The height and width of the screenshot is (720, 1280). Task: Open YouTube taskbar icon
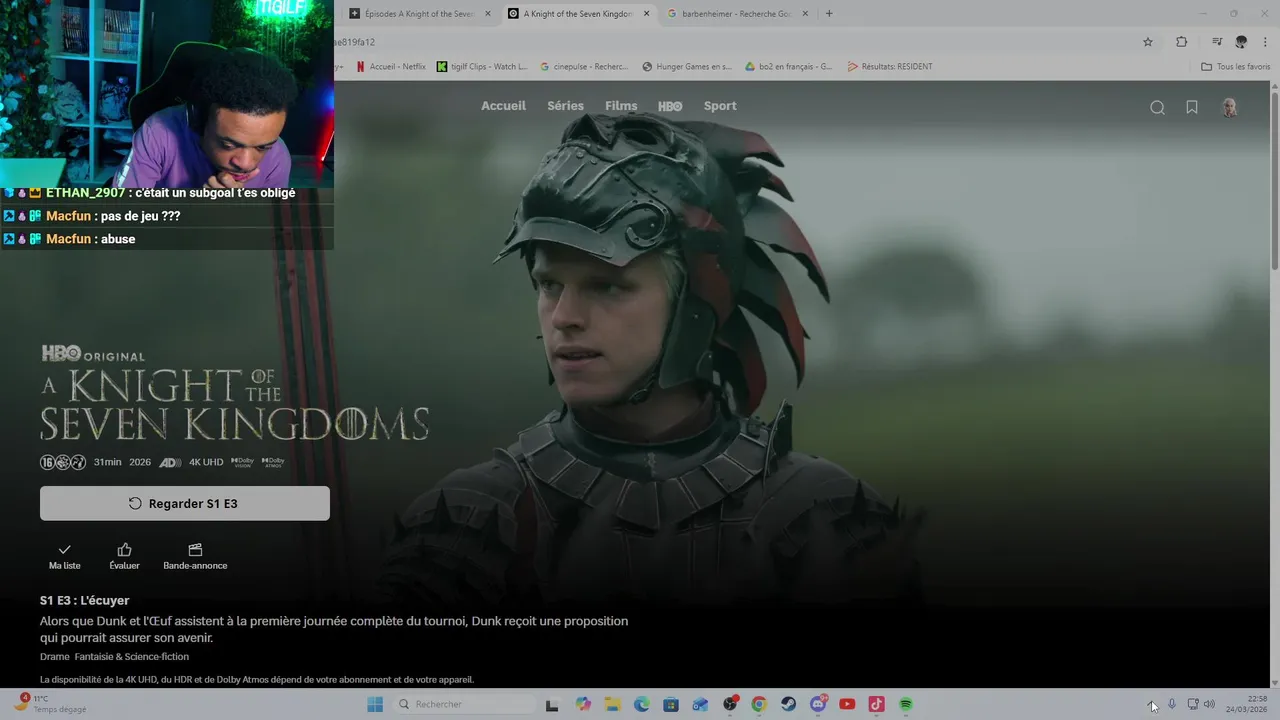tap(847, 704)
